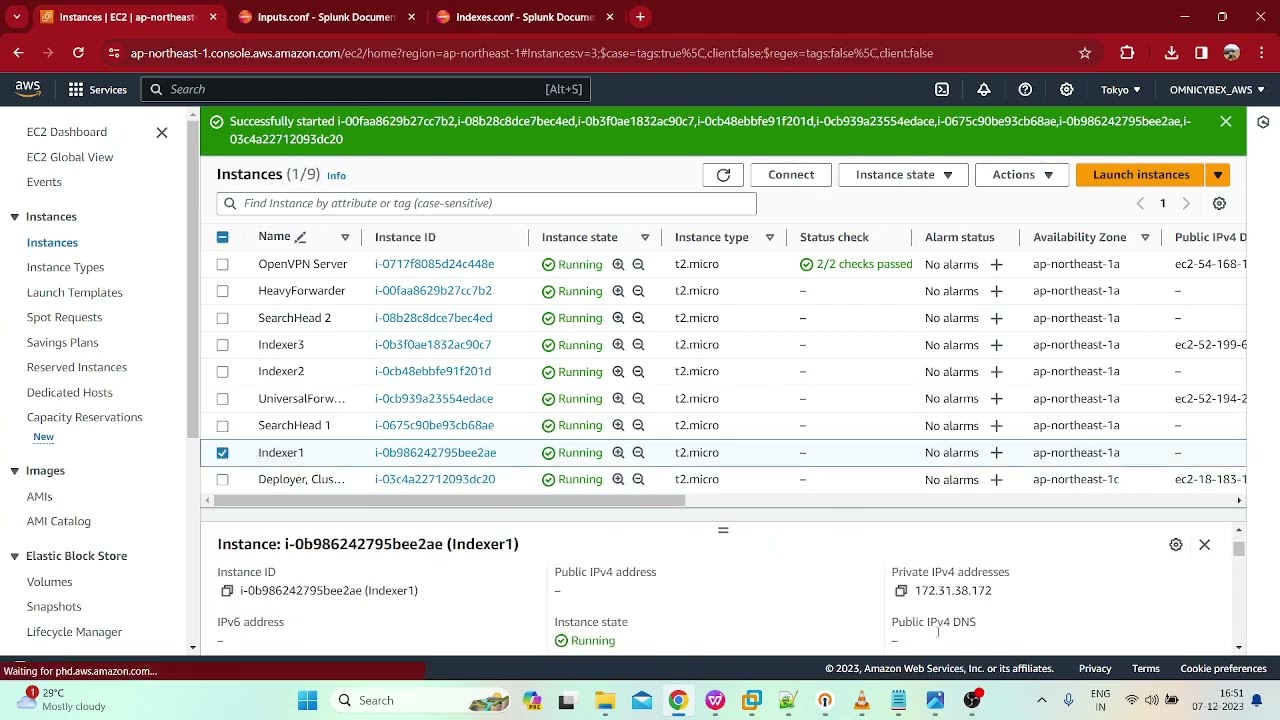Zoom out on HeavyForwarder instance state

pyautogui.click(x=638, y=291)
